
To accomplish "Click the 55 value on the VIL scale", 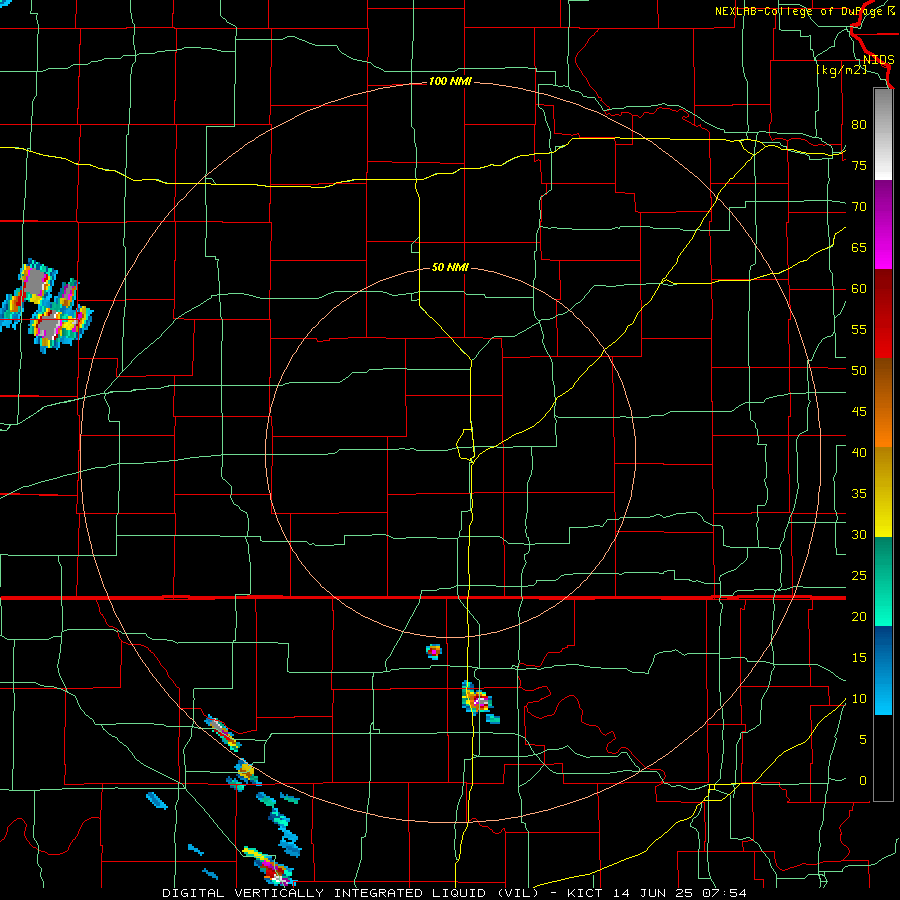I will 859,329.
